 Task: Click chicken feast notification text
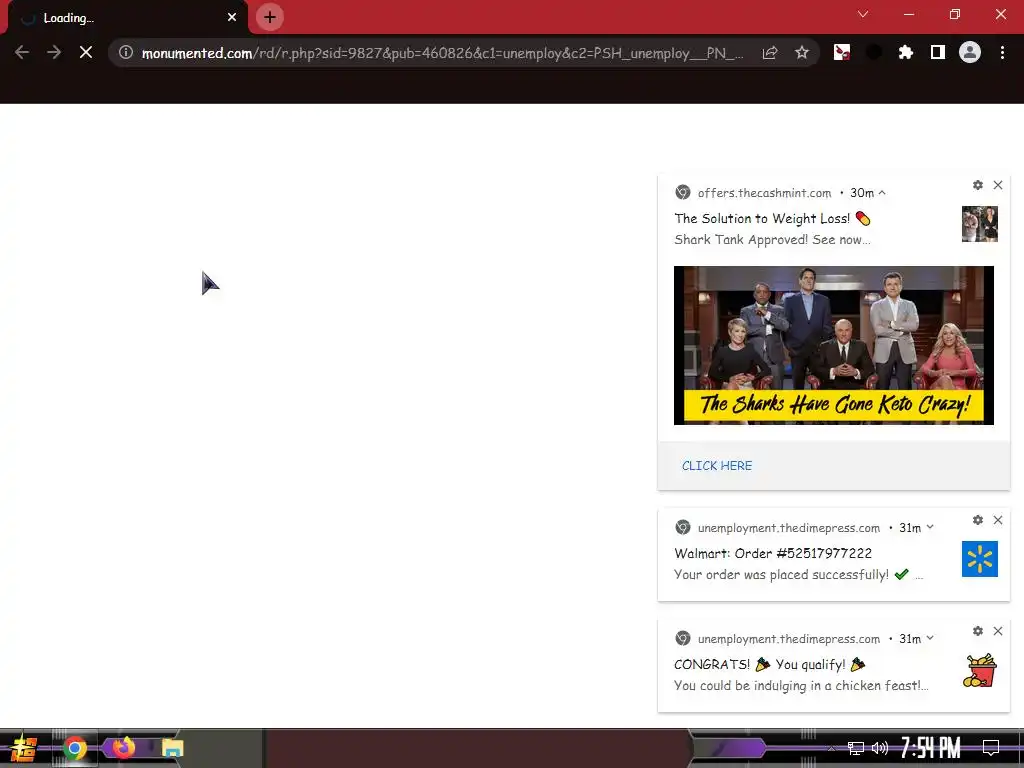pos(801,686)
